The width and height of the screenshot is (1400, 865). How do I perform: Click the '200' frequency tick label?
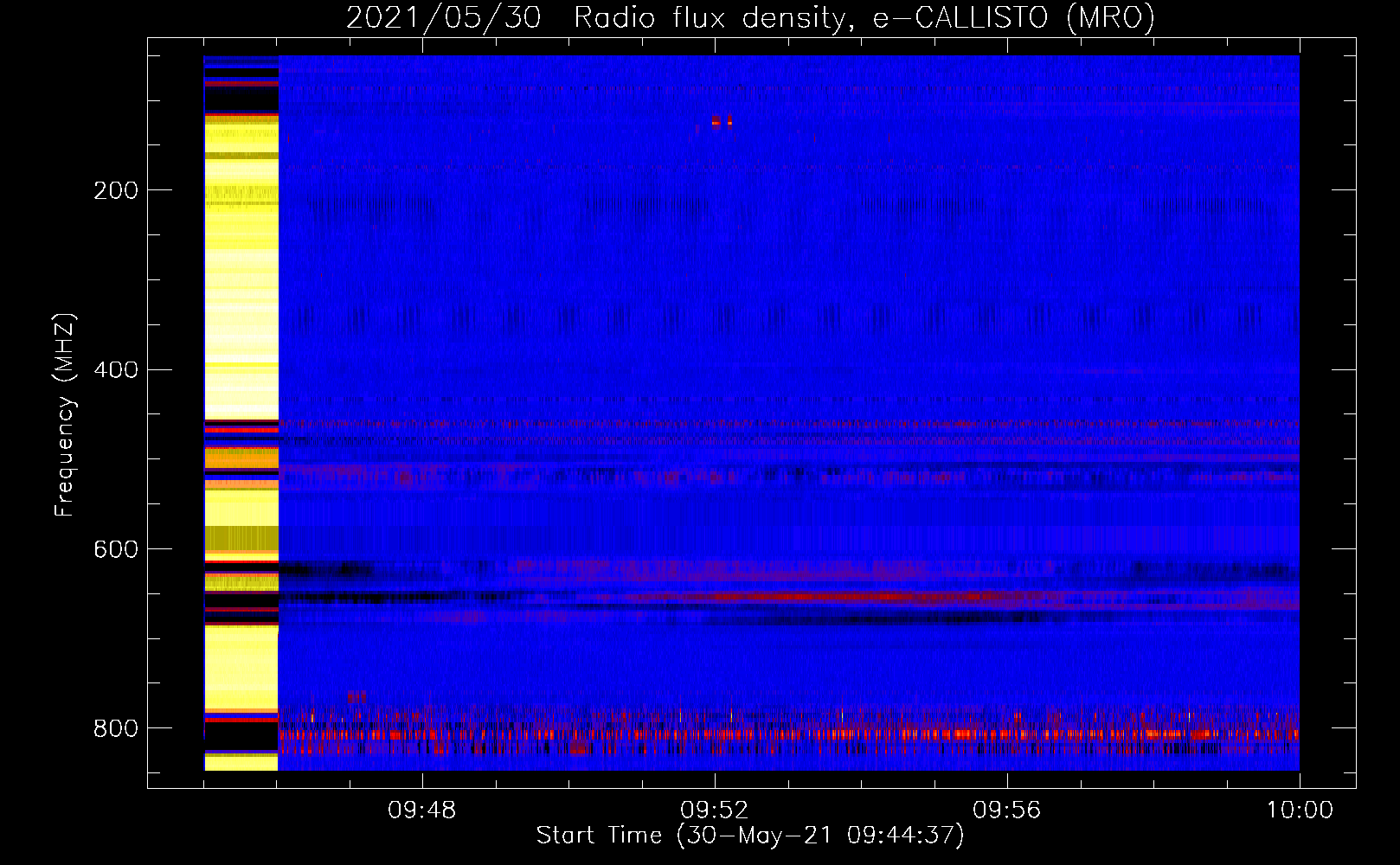click(115, 190)
